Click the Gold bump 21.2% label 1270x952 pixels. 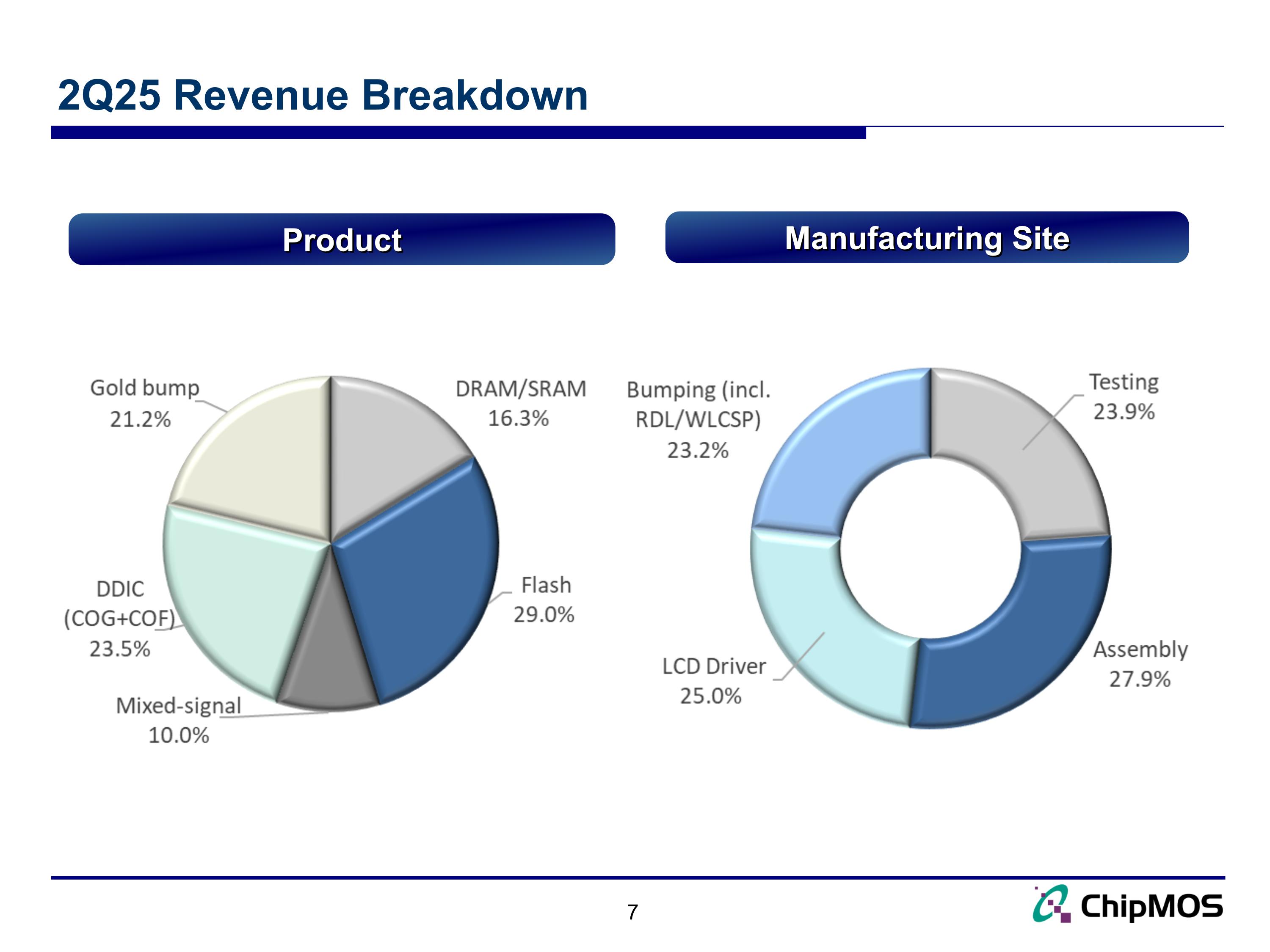click(144, 403)
